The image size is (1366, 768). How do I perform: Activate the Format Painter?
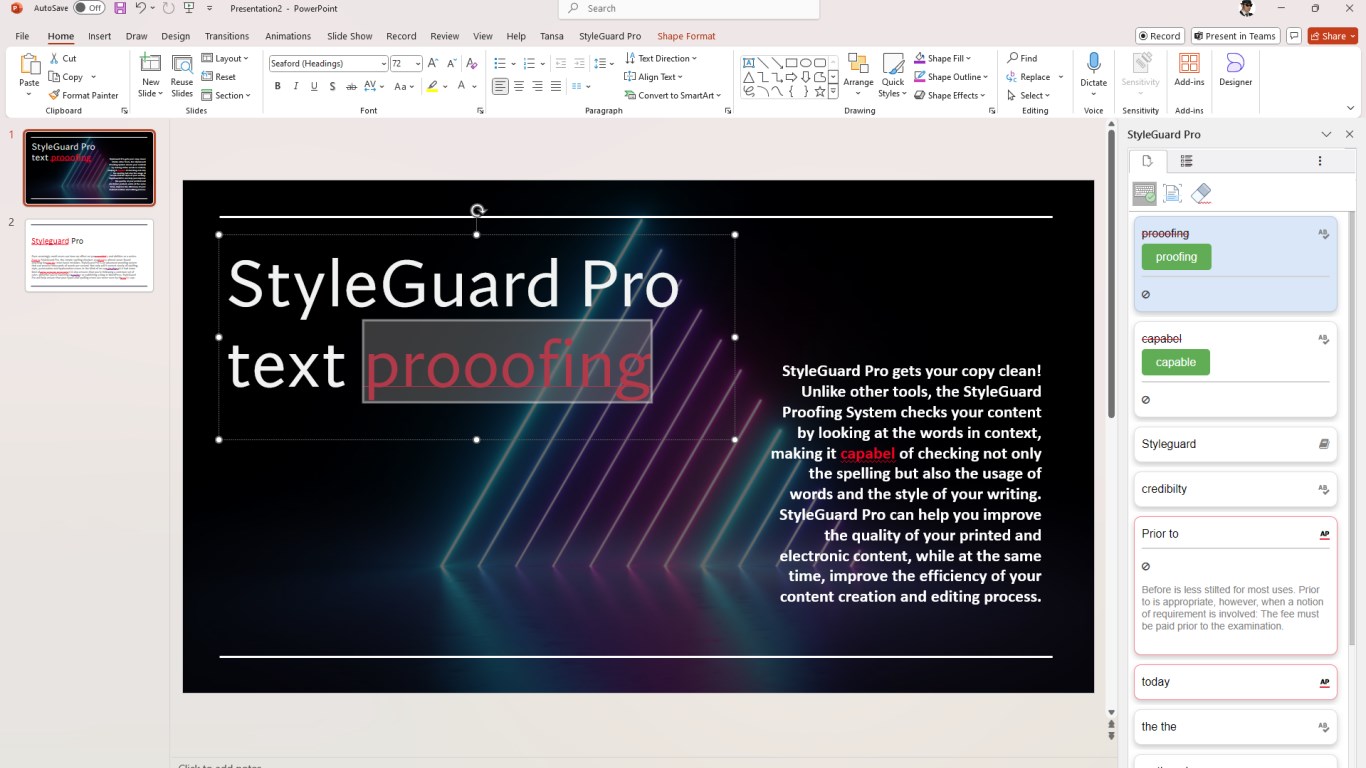tap(84, 95)
